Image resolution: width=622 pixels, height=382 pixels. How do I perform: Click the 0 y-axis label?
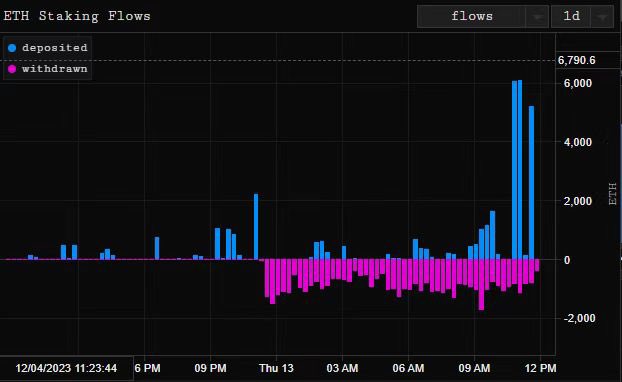pos(567,260)
